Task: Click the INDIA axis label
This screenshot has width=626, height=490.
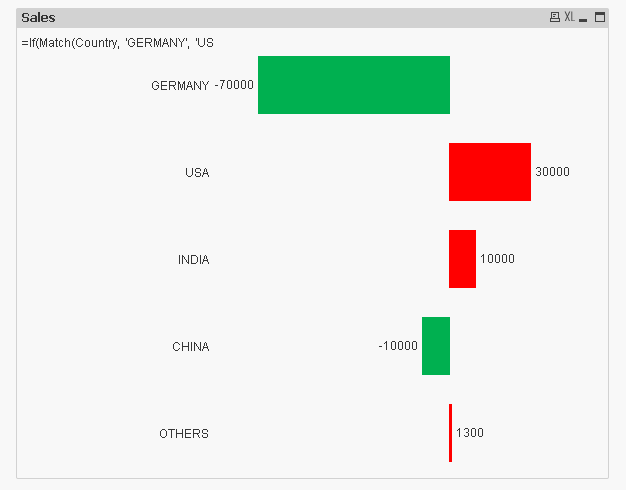Action: [x=194, y=260]
